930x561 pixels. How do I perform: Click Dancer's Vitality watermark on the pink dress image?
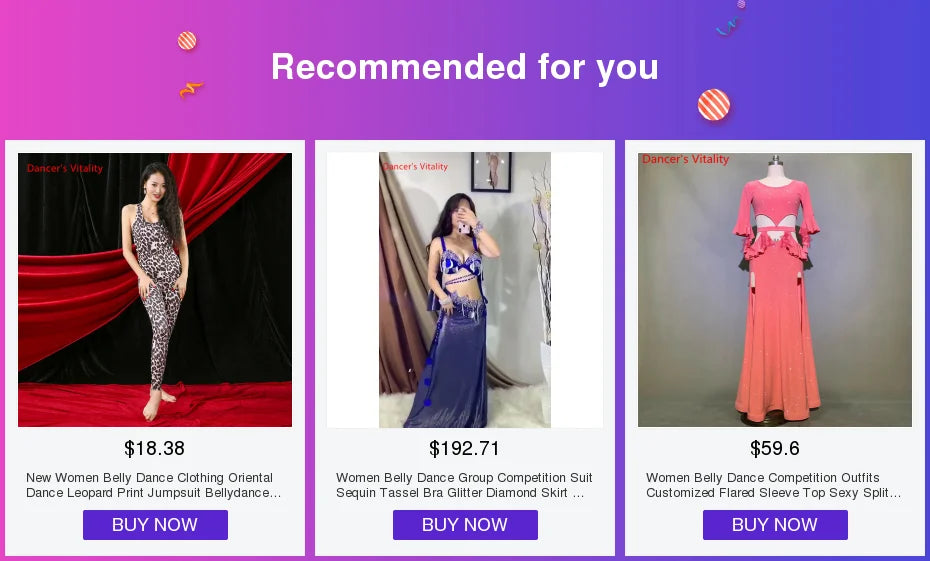click(x=686, y=159)
